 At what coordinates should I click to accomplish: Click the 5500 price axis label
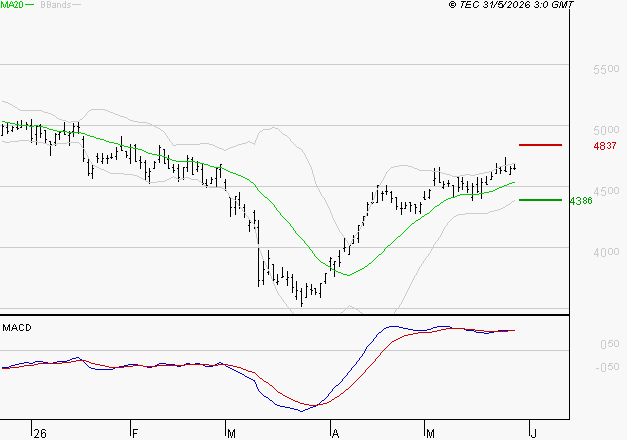pos(606,69)
